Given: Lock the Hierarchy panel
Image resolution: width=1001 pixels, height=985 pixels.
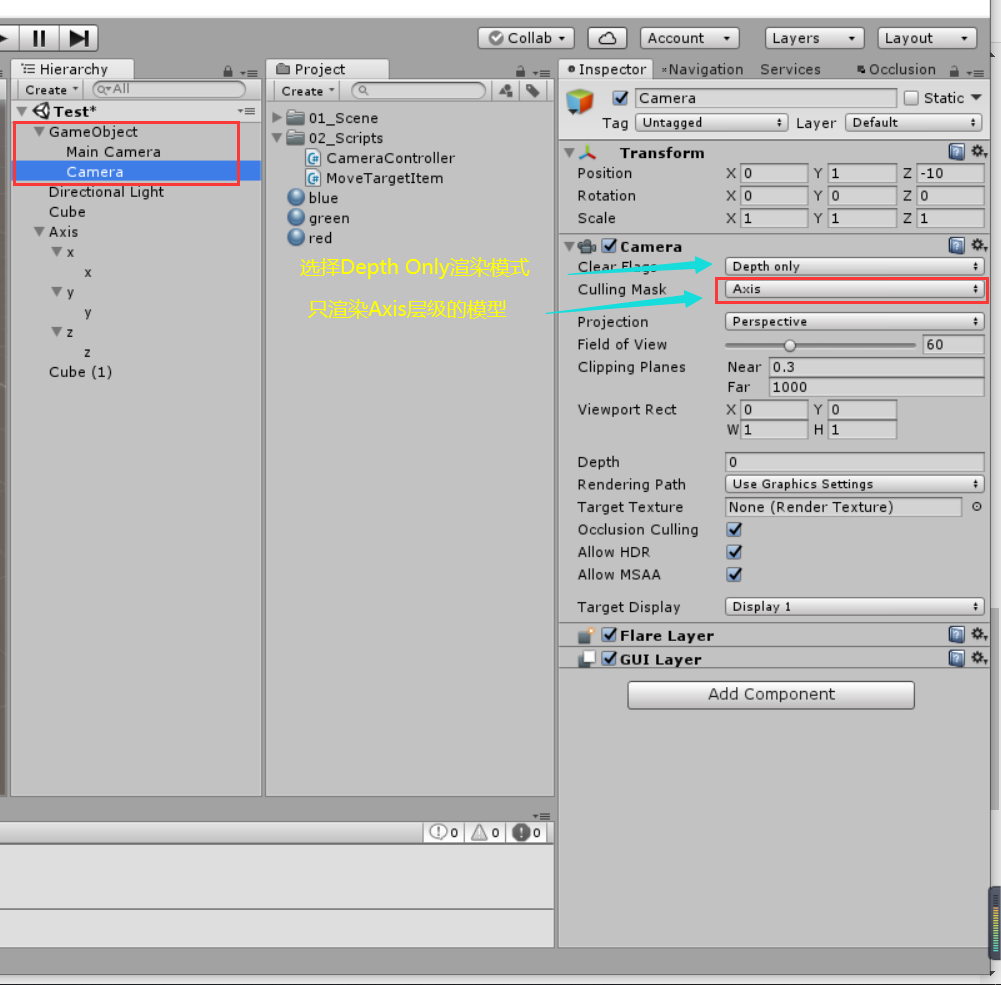Looking at the screenshot, I should click(228, 71).
